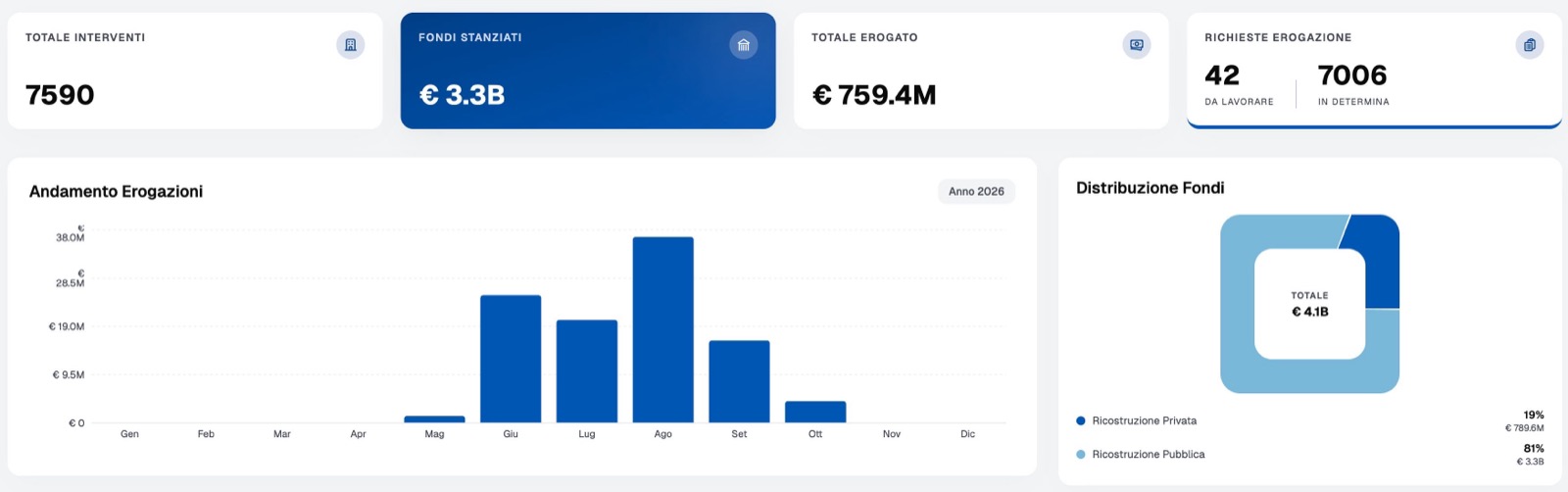This screenshot has width=1568, height=492.
Task: Click the 81% percentage value
Action: click(x=1534, y=449)
